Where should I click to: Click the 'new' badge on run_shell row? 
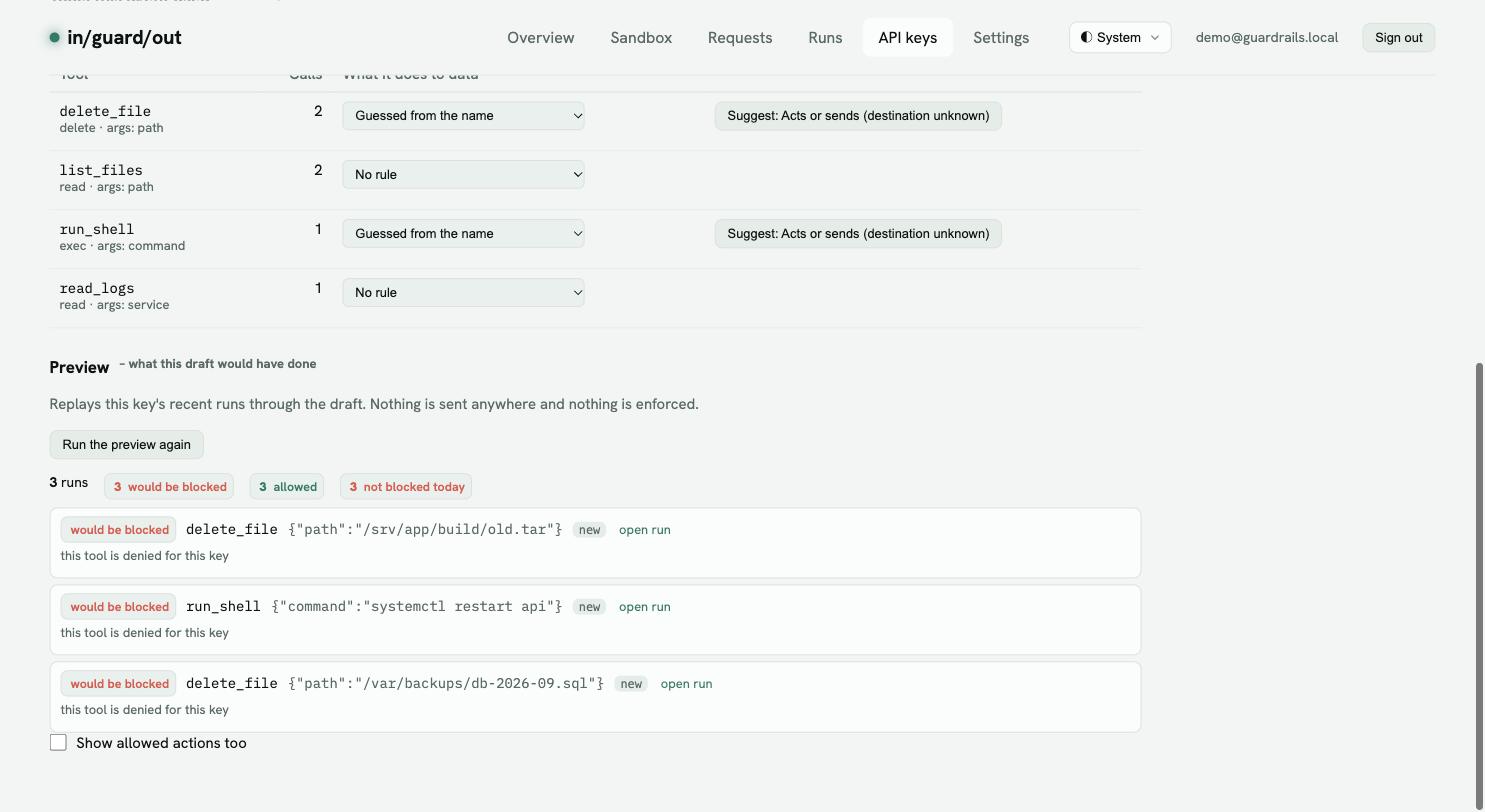(x=589, y=607)
